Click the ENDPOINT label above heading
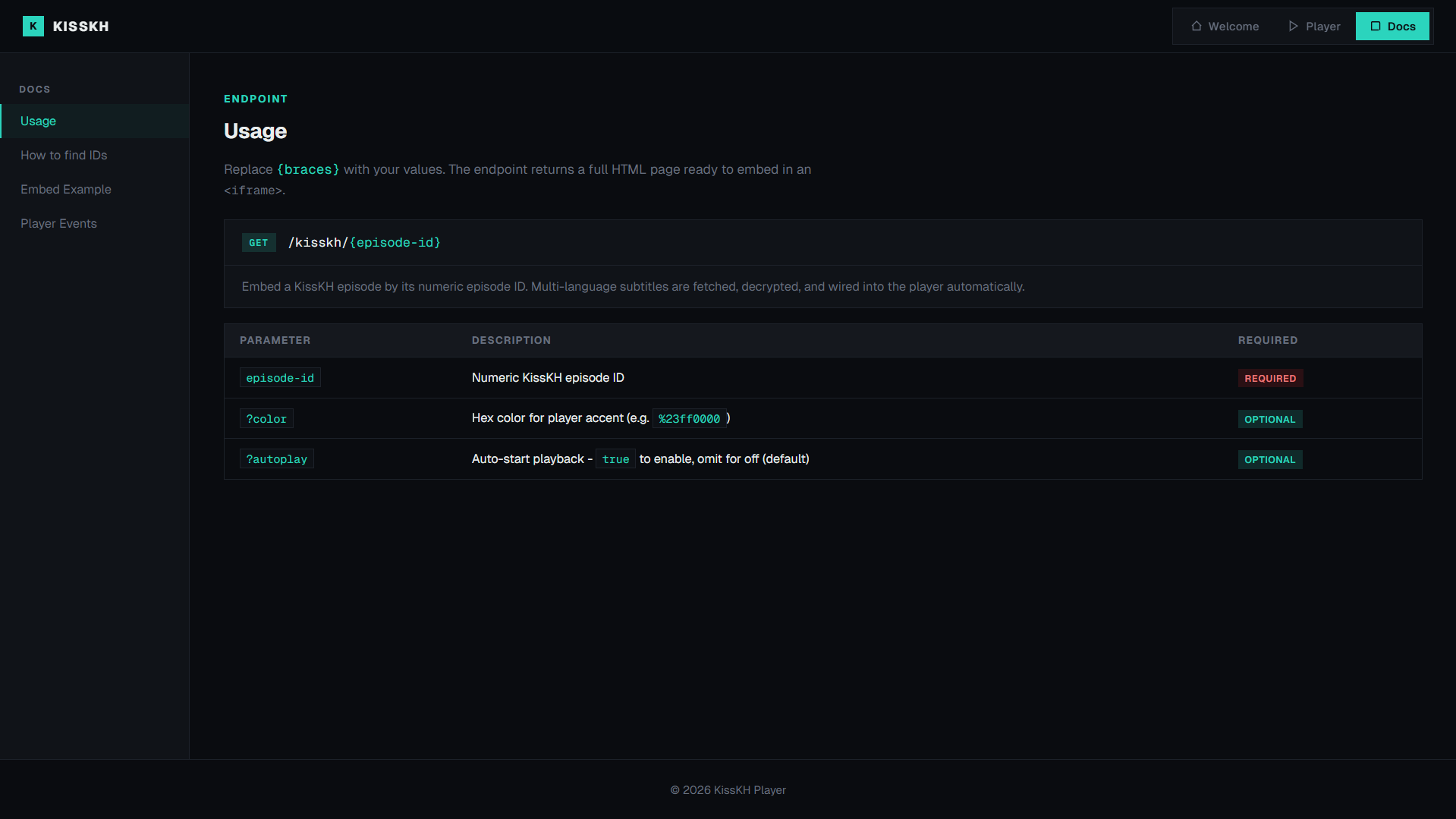 256,99
